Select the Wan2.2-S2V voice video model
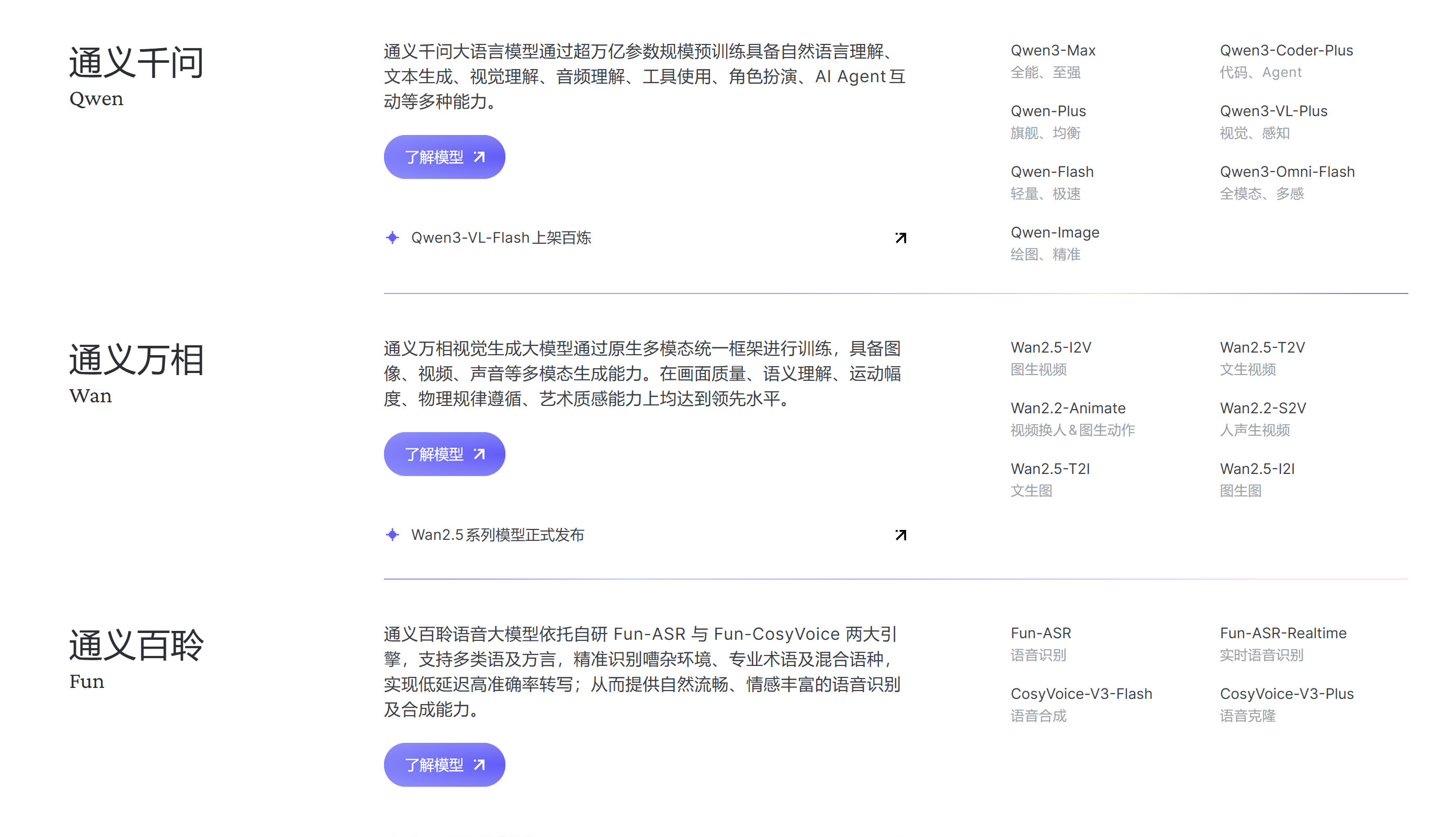 pos(1262,408)
